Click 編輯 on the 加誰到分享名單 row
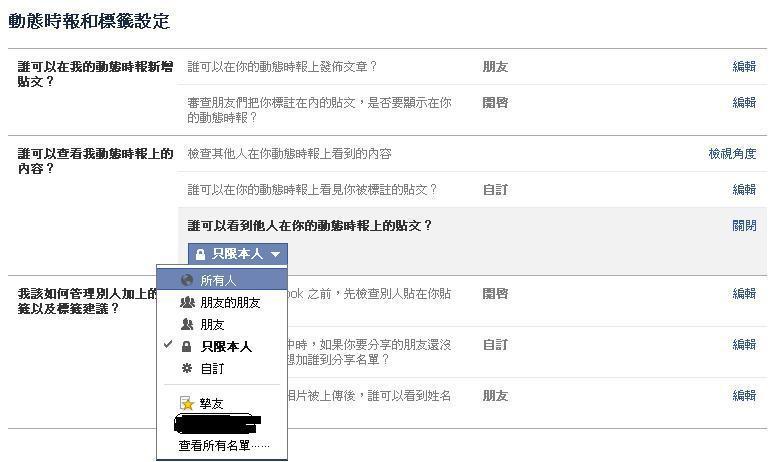Screen dimensions: 779x462 [x=744, y=345]
